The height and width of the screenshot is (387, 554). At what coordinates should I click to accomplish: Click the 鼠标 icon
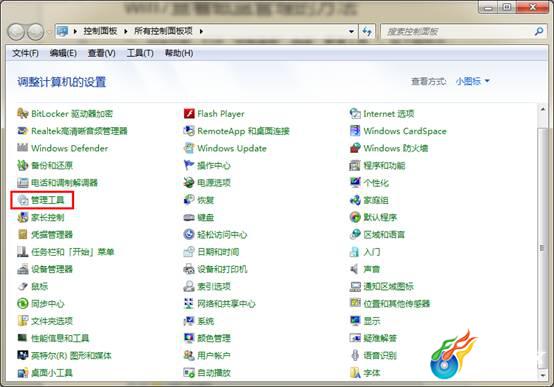(23, 286)
